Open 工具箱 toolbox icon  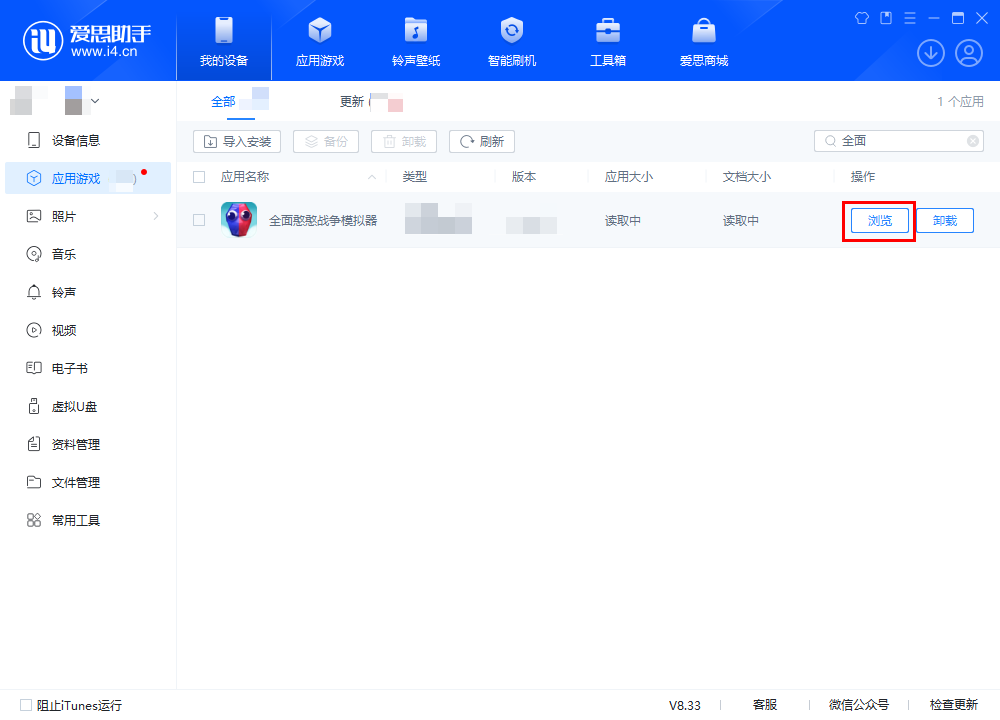tap(608, 30)
